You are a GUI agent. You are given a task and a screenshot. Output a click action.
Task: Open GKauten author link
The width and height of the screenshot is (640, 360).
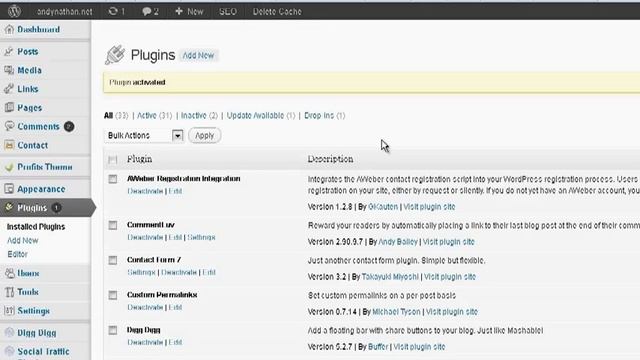point(383,207)
